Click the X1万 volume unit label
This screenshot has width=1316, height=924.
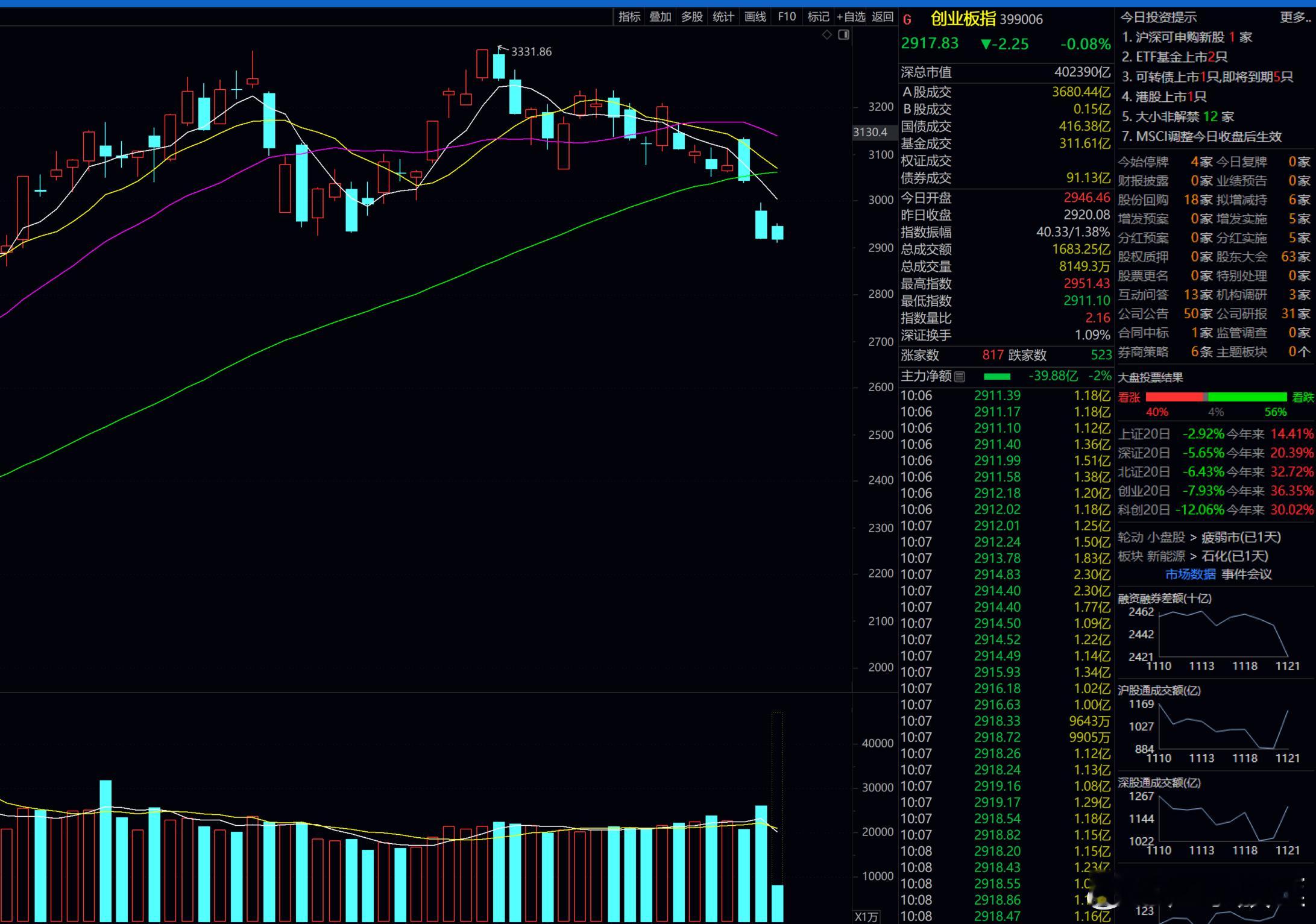[867, 917]
